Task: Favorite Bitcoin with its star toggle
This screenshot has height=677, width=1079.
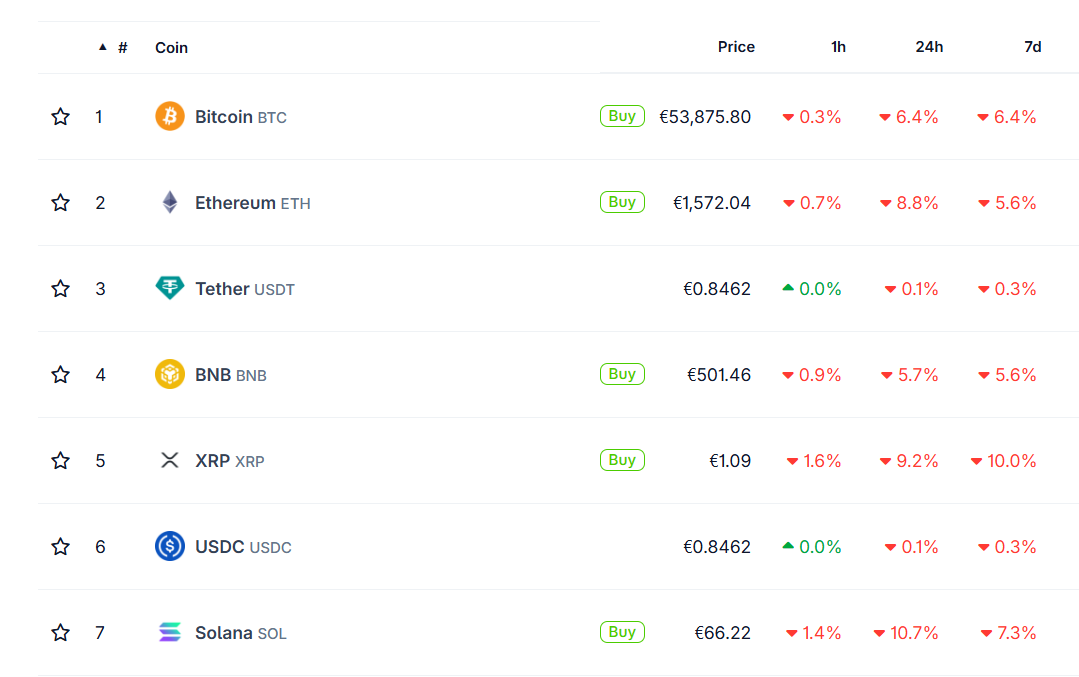Action: click(x=61, y=117)
